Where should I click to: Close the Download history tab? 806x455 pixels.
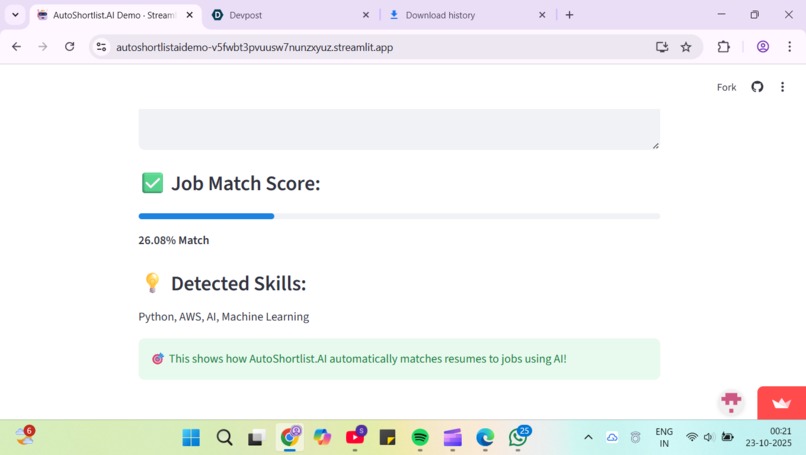(542, 15)
